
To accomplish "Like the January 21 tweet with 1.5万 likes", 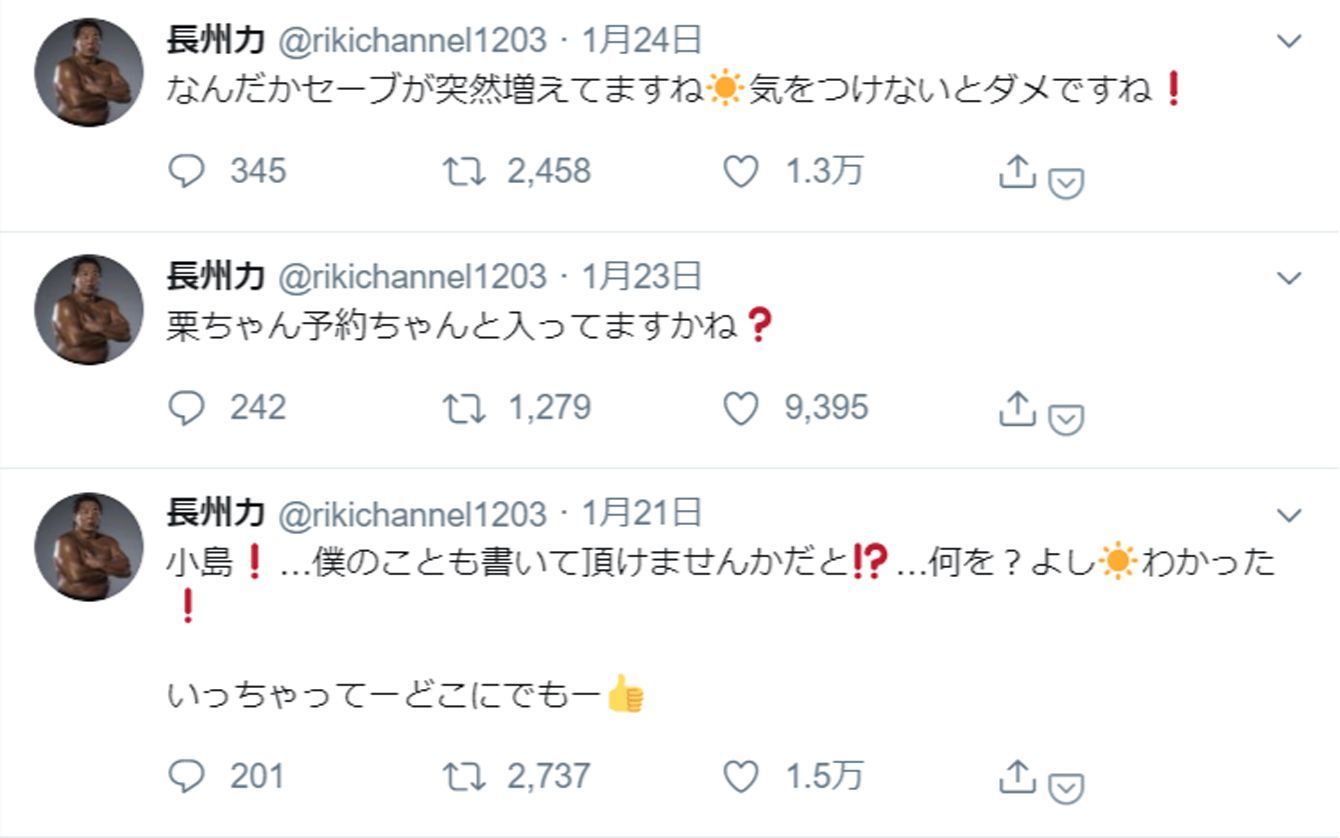I will click(x=740, y=776).
